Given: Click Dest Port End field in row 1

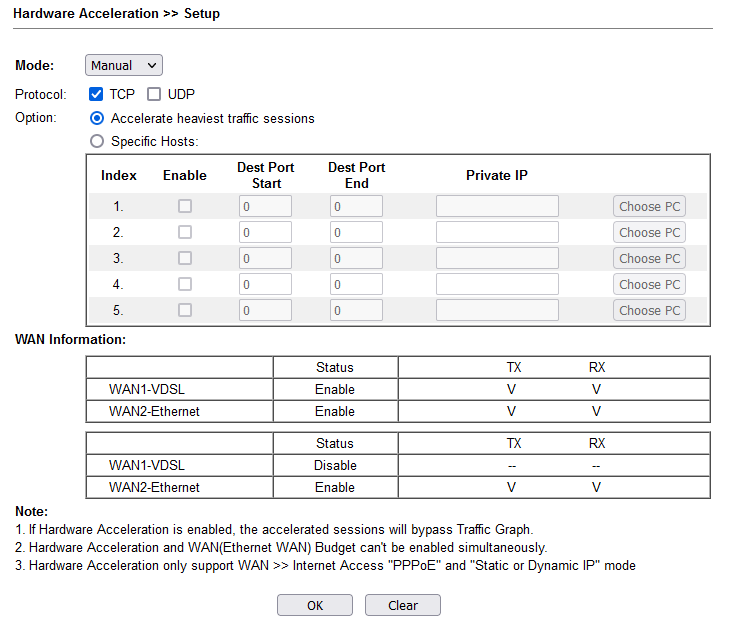Looking at the screenshot, I should [356, 206].
